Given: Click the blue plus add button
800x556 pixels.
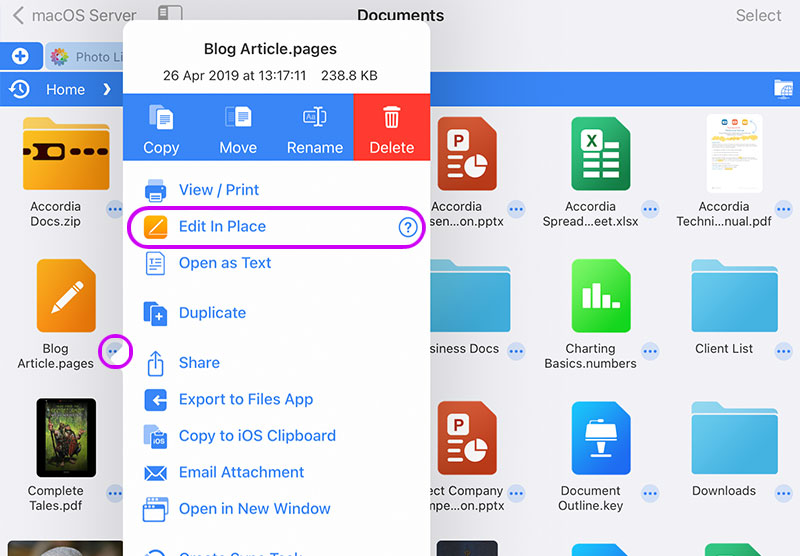Looking at the screenshot, I should [x=21, y=56].
